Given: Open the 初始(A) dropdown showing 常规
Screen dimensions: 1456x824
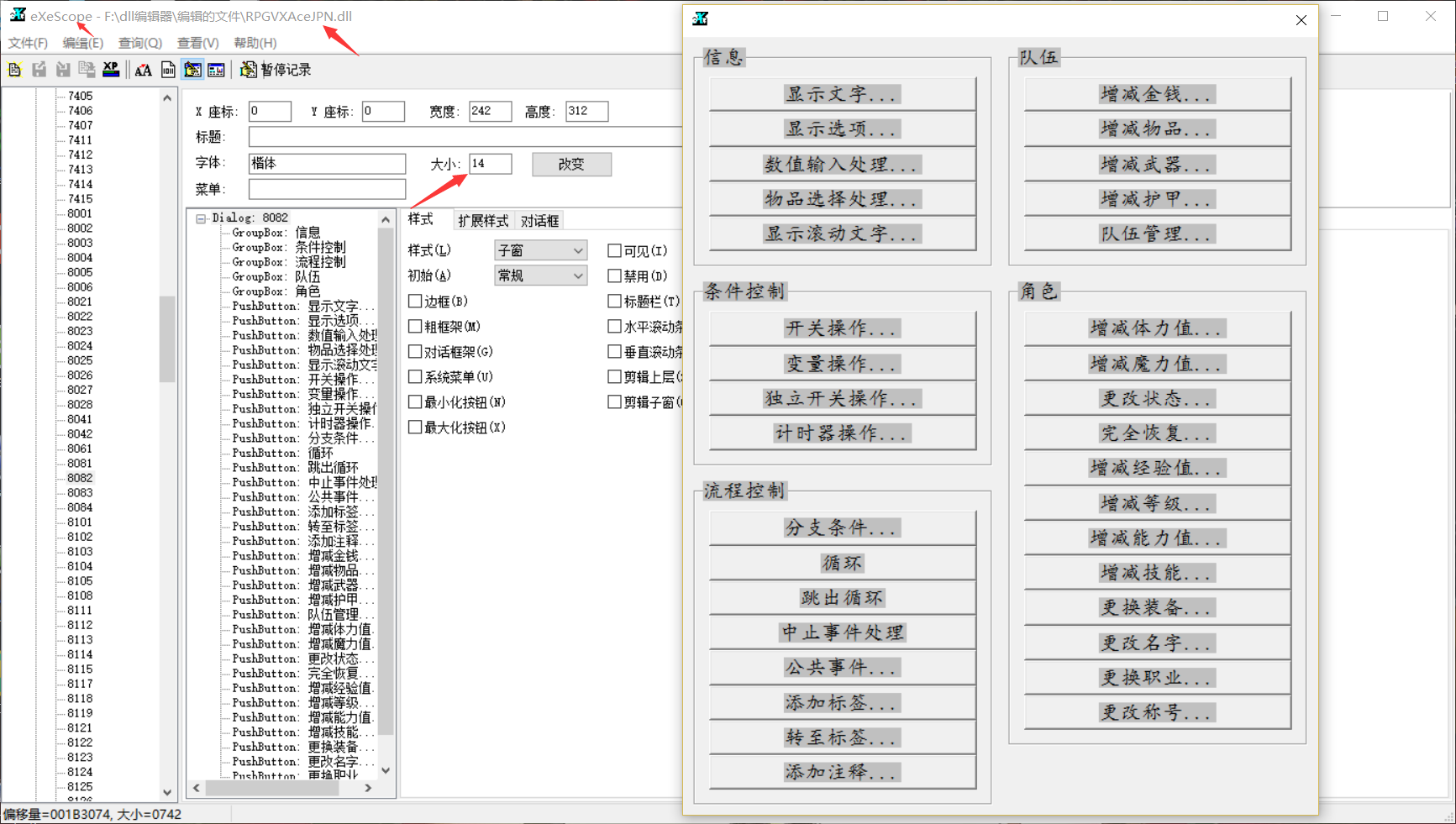Looking at the screenshot, I should pyautogui.click(x=540, y=276).
